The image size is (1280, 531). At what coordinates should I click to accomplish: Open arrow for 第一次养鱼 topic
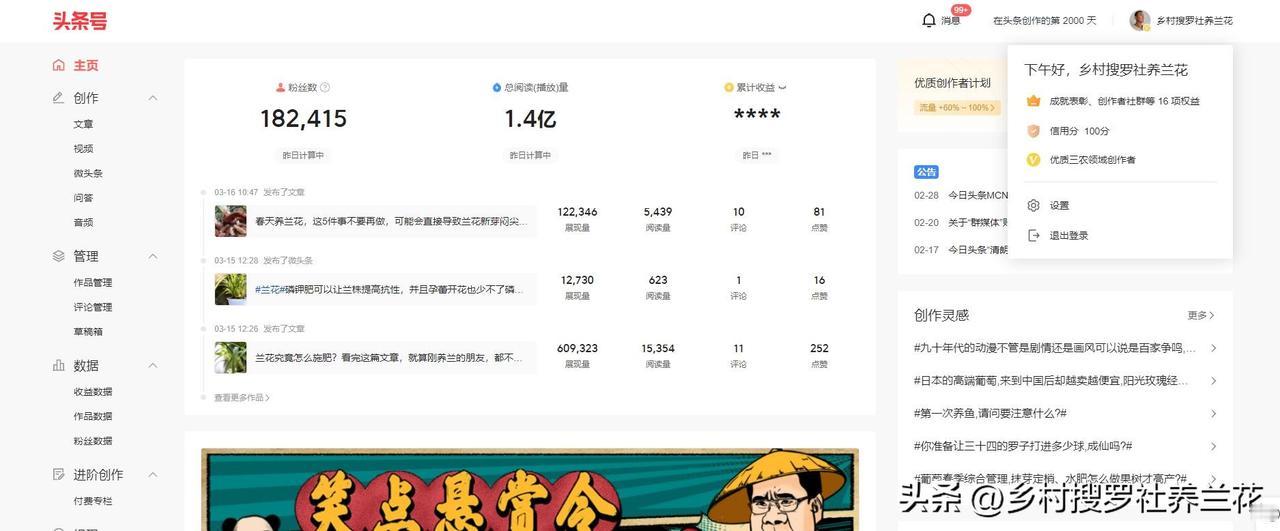click(x=1213, y=413)
